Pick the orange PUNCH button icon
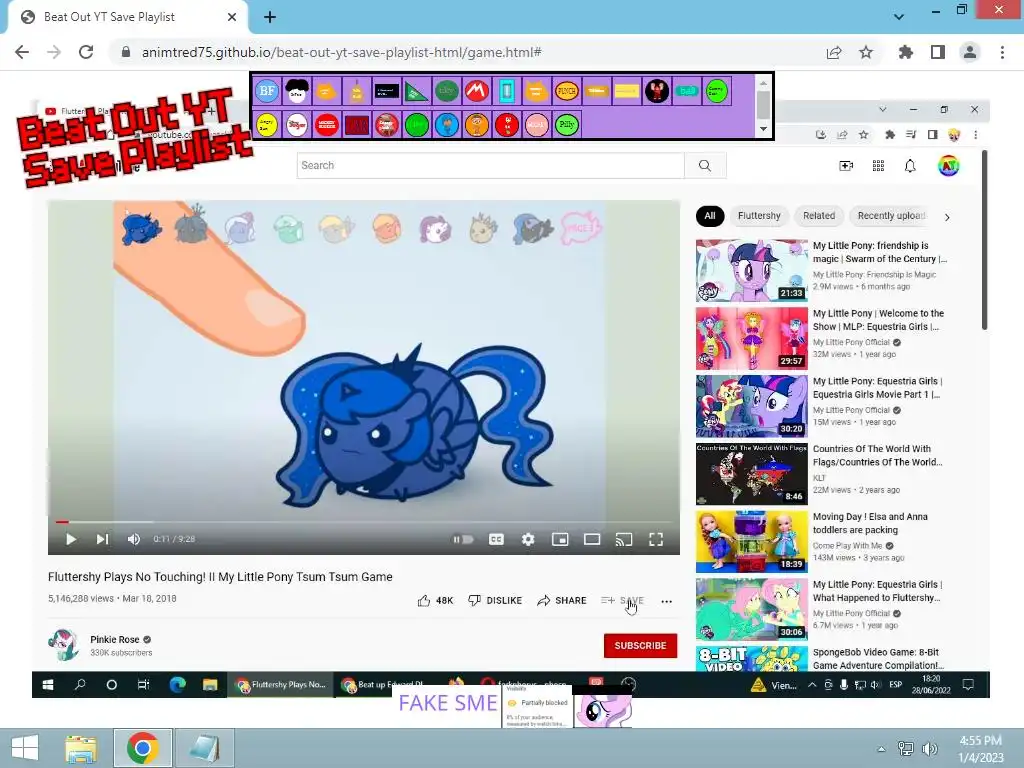This screenshot has height=768, width=1024. [566, 91]
